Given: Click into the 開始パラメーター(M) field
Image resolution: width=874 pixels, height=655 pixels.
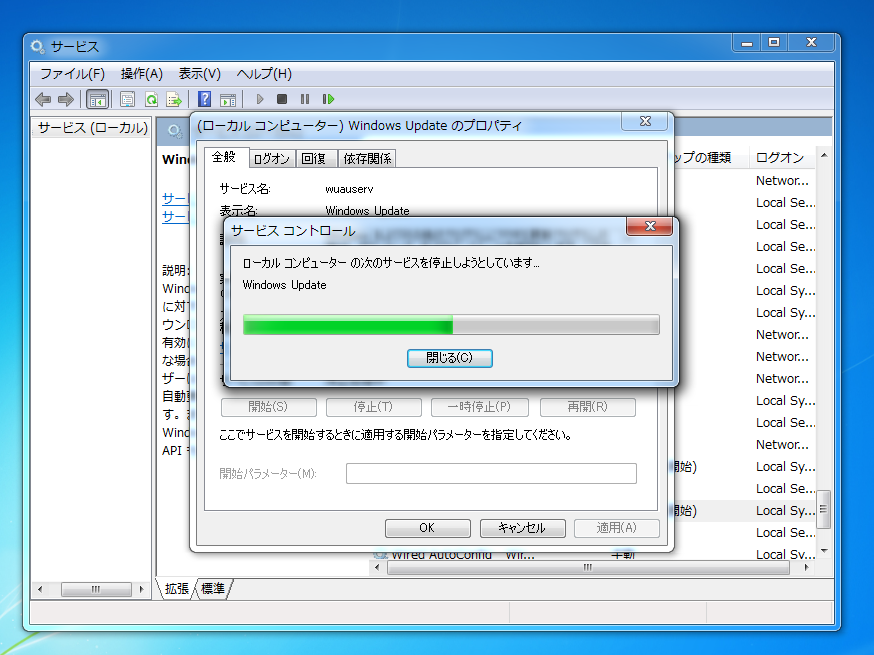Looking at the screenshot, I should point(491,474).
